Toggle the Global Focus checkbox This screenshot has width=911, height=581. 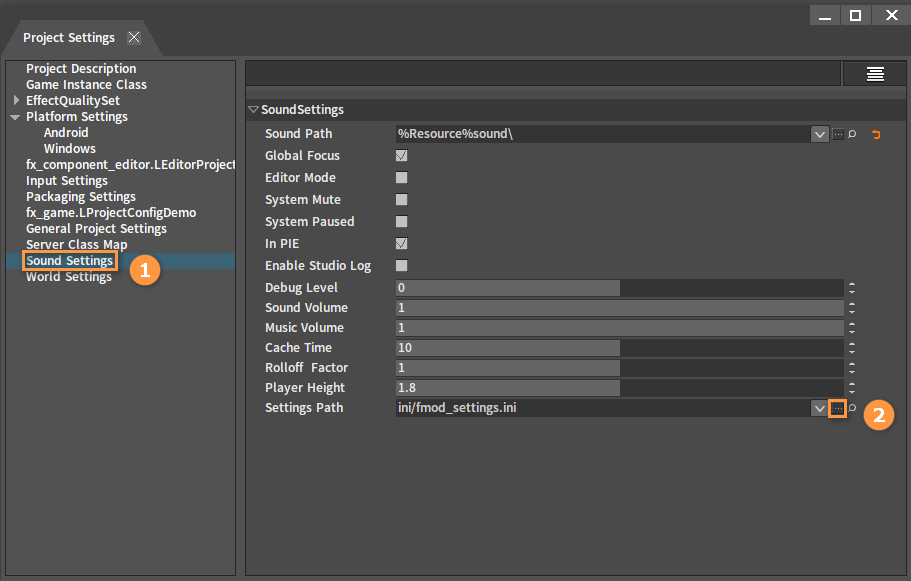pyautogui.click(x=401, y=156)
